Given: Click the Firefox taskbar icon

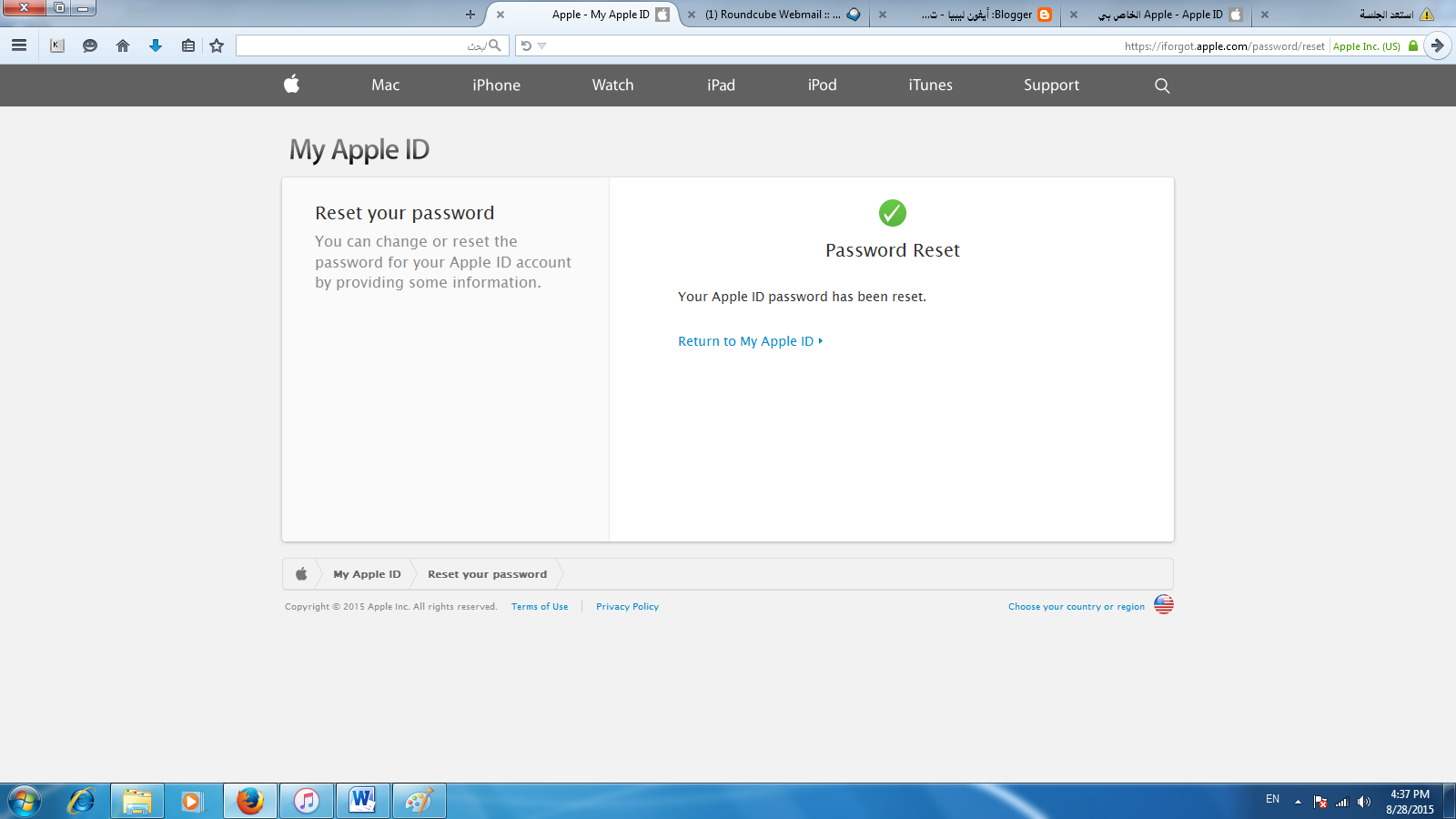Looking at the screenshot, I should [250, 802].
